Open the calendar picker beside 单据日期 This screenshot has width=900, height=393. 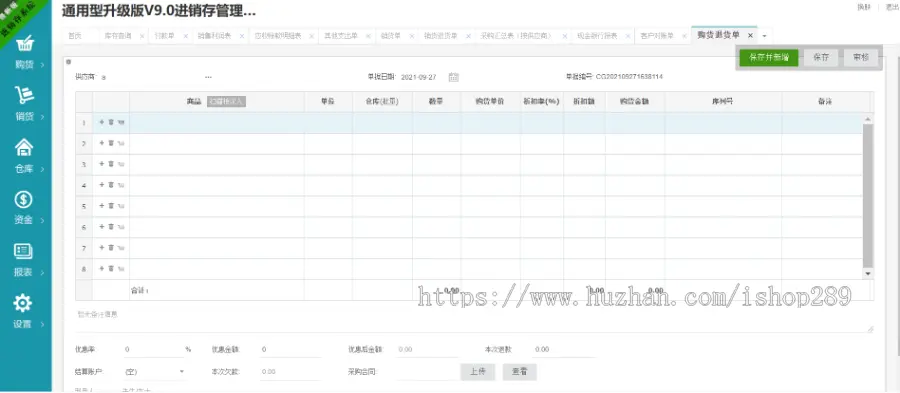[453, 77]
